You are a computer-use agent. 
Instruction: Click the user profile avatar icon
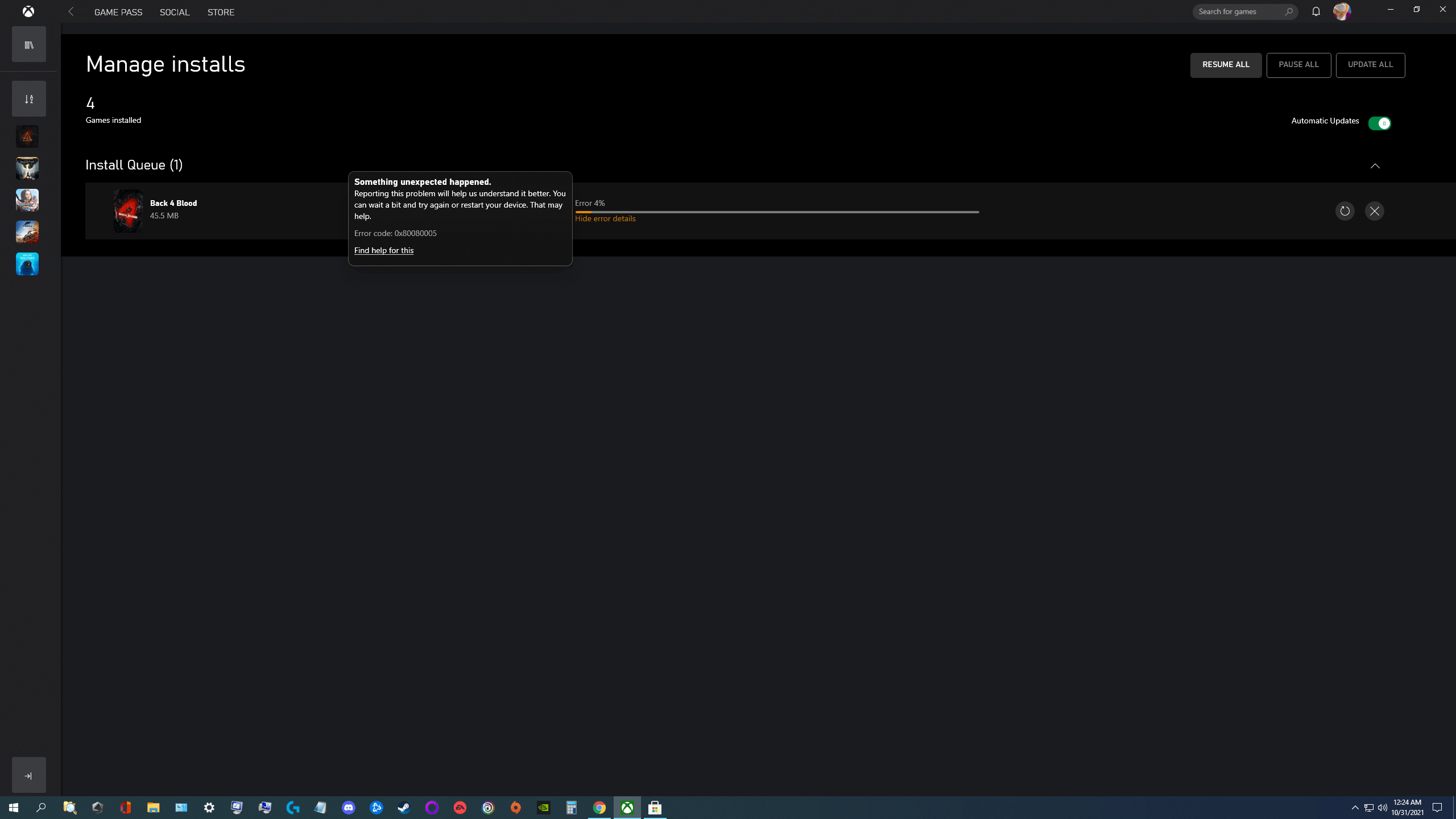[x=1342, y=11]
